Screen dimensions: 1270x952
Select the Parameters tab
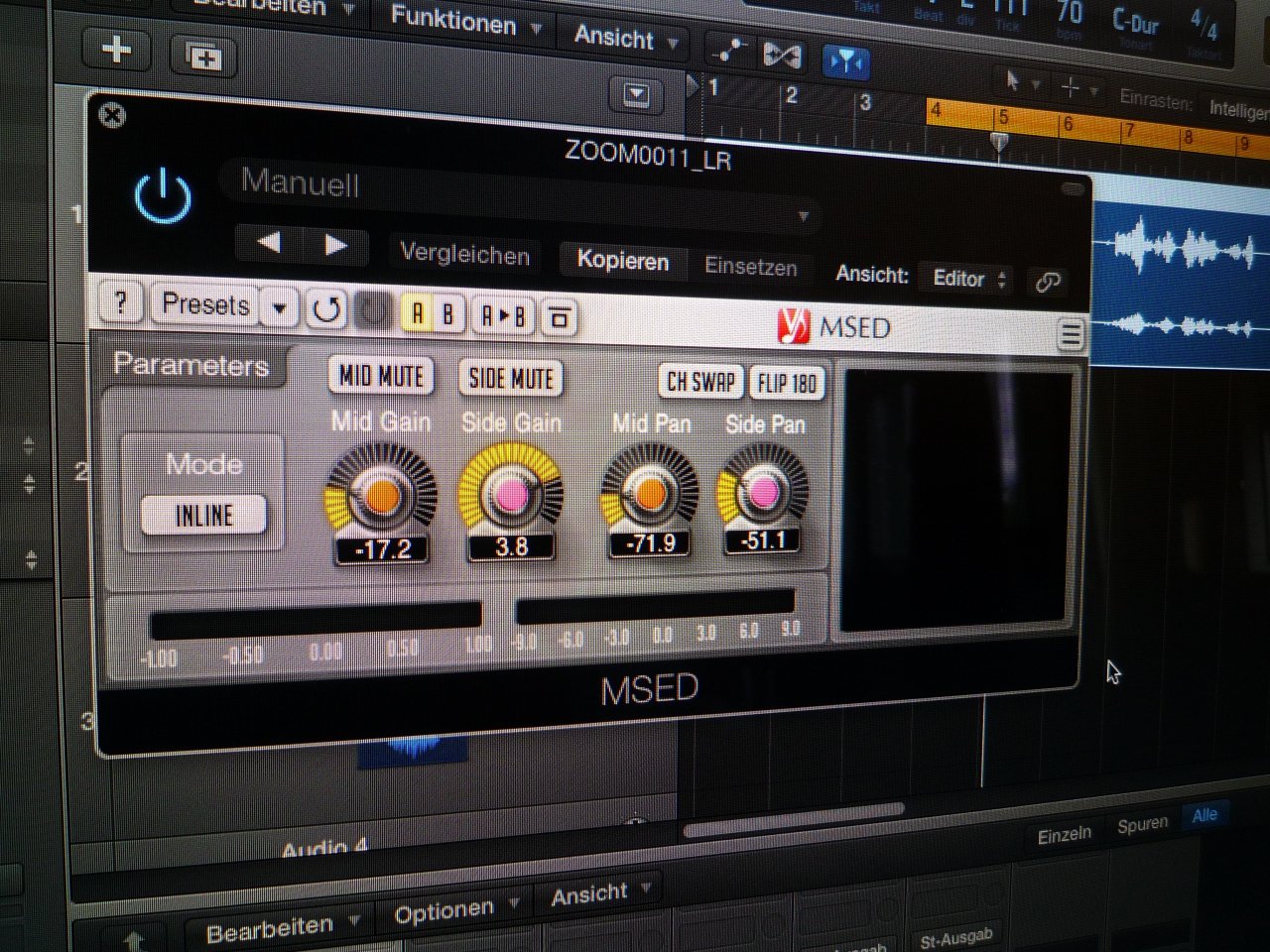(190, 365)
